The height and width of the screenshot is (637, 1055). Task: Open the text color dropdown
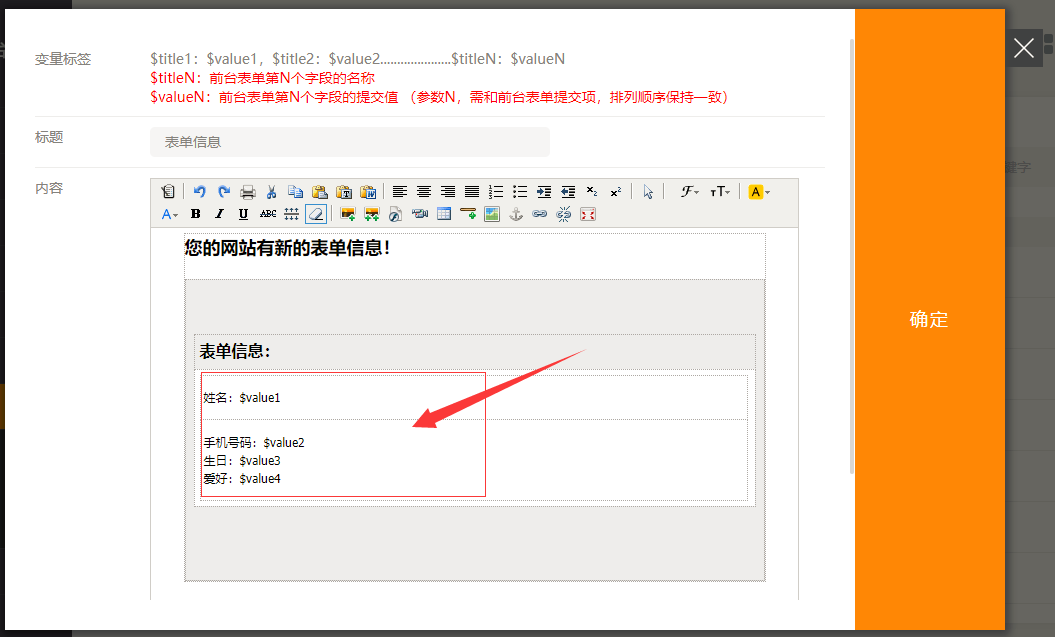click(170, 214)
